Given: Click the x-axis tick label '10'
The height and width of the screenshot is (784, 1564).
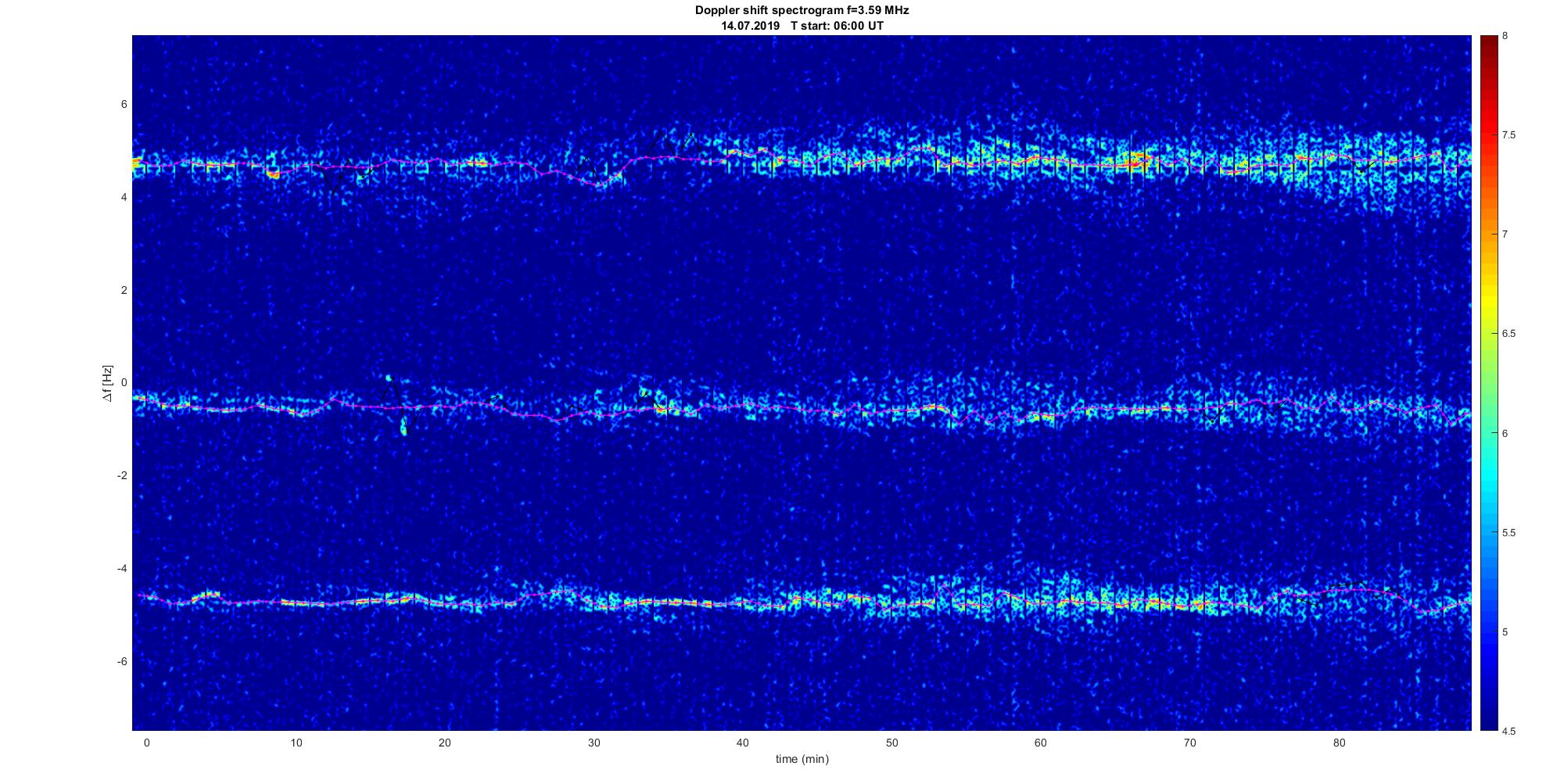Looking at the screenshot, I should click(296, 743).
